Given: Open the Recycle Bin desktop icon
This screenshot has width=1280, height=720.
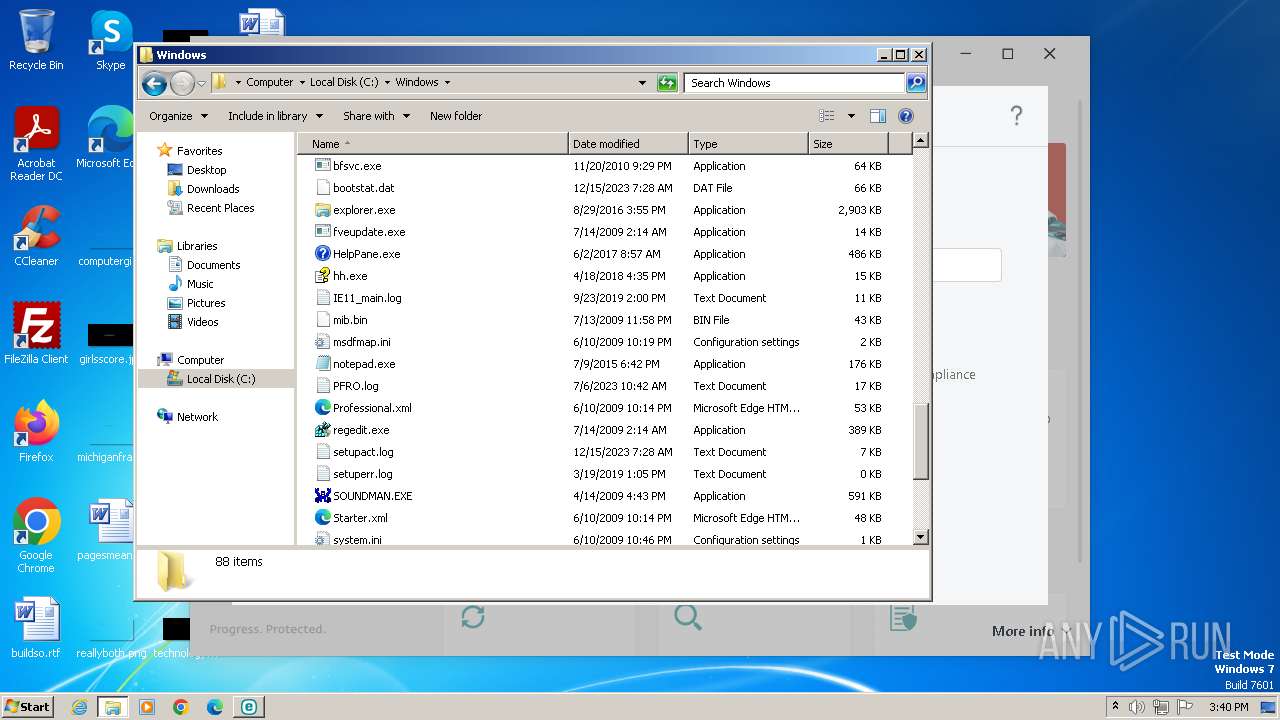Looking at the screenshot, I should click(x=35, y=40).
